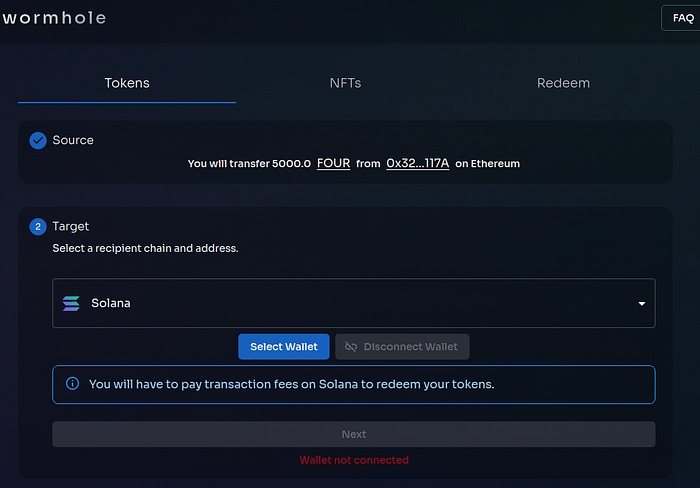Viewport: 700px width, 488px height.
Task: Click the Next button
Action: pos(353,434)
